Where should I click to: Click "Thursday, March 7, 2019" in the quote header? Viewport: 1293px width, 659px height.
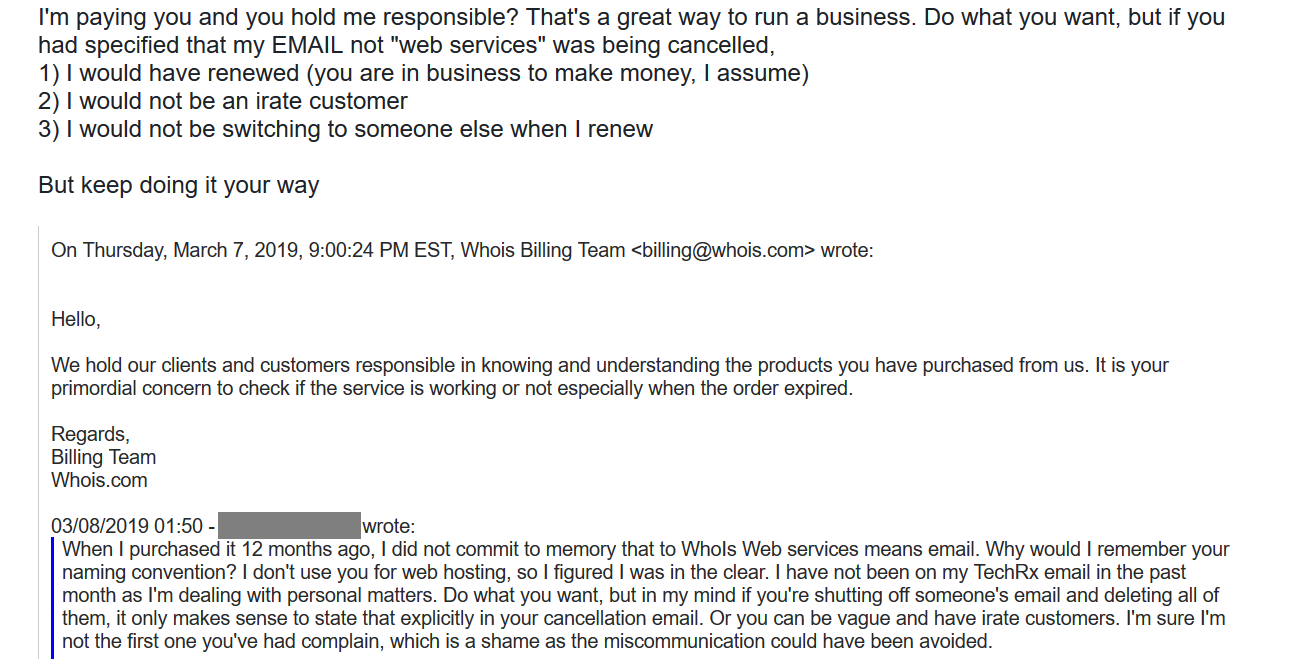click(x=191, y=250)
